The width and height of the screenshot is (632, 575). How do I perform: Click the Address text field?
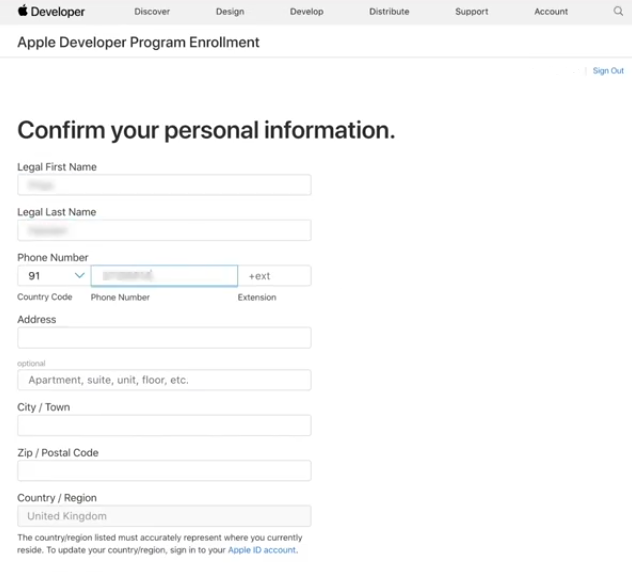(164, 338)
